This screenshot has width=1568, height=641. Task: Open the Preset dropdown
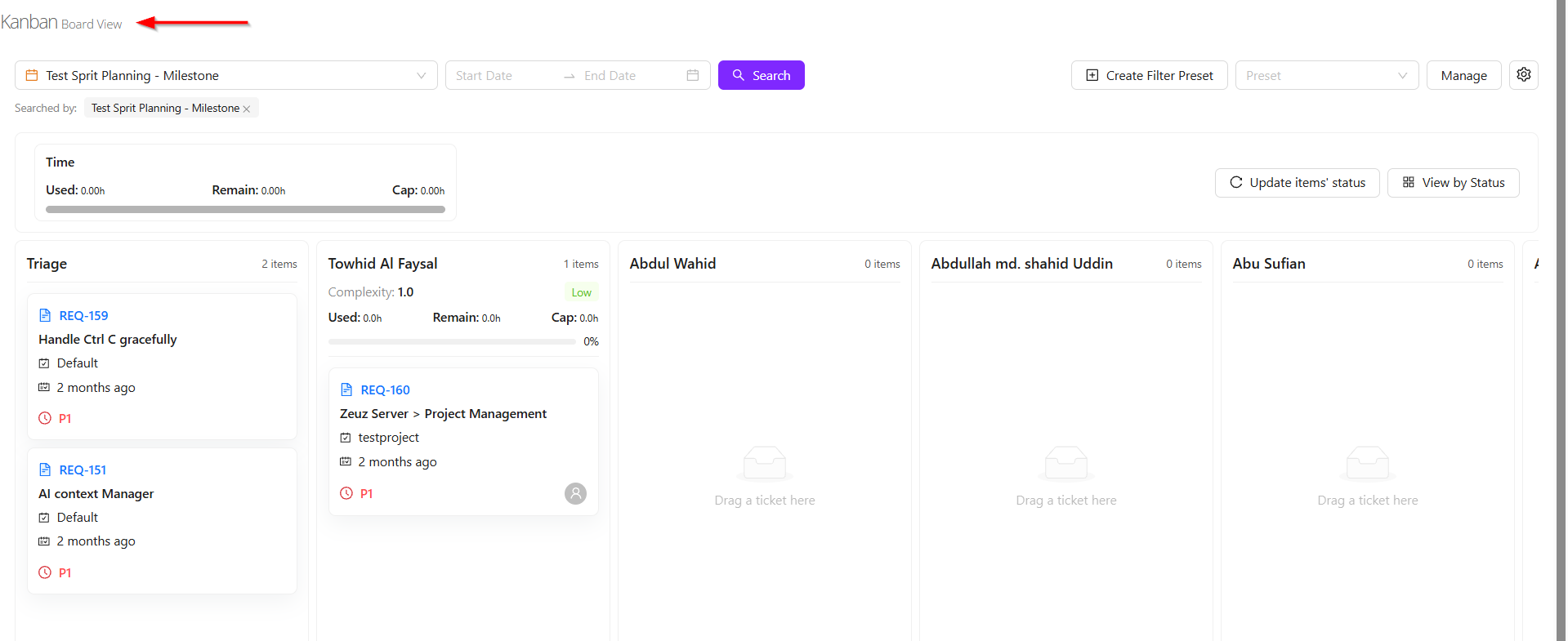tap(1326, 75)
